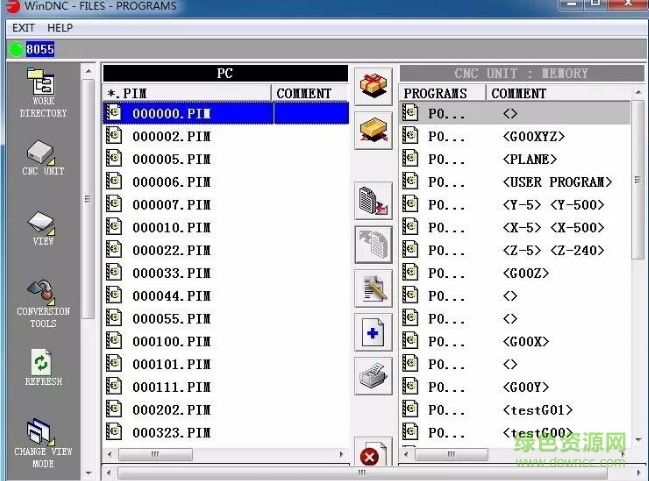Select file 000101.PIM
The width and height of the screenshot is (649, 481).
pos(171,364)
